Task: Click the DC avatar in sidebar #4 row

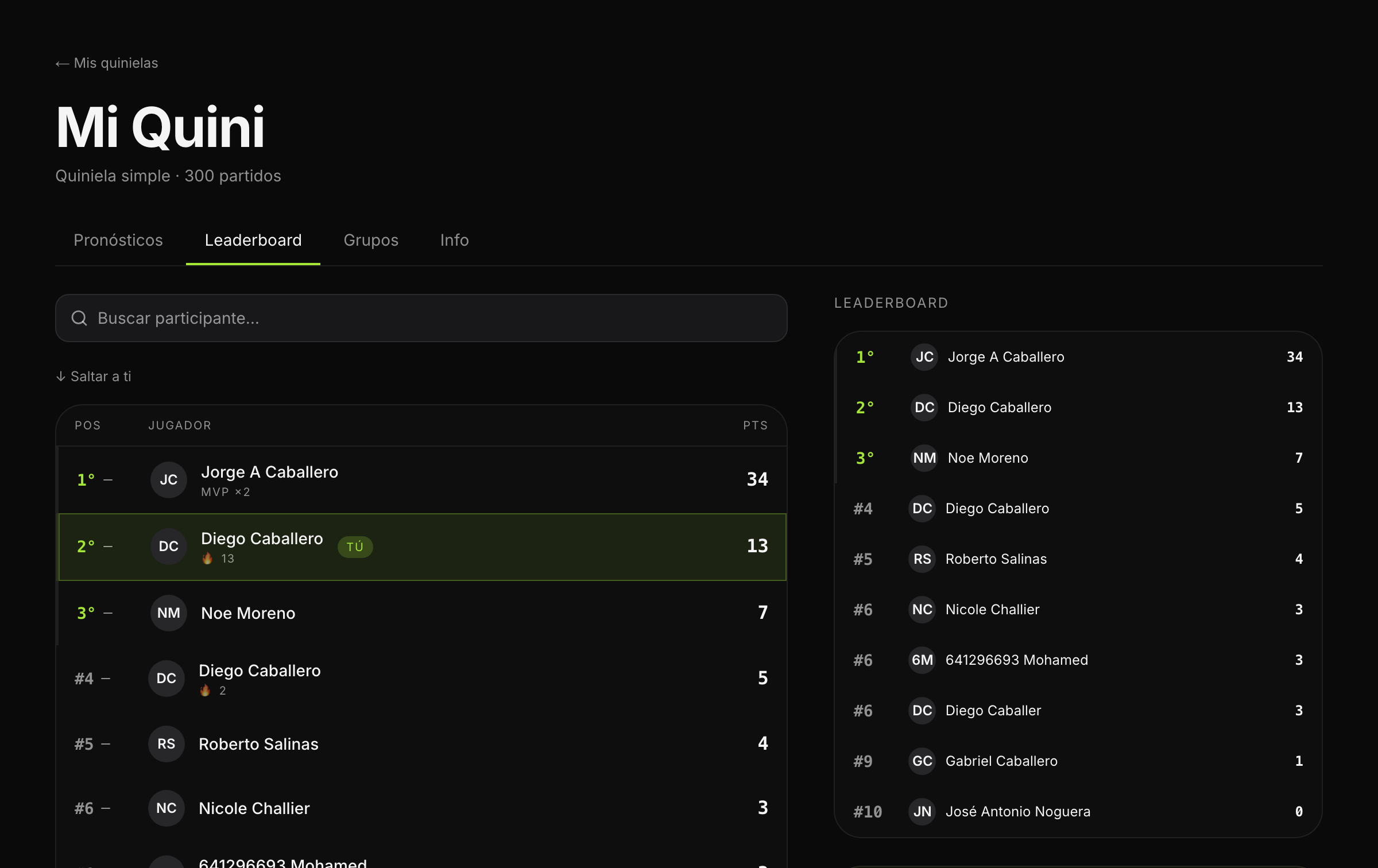Action: click(922, 509)
